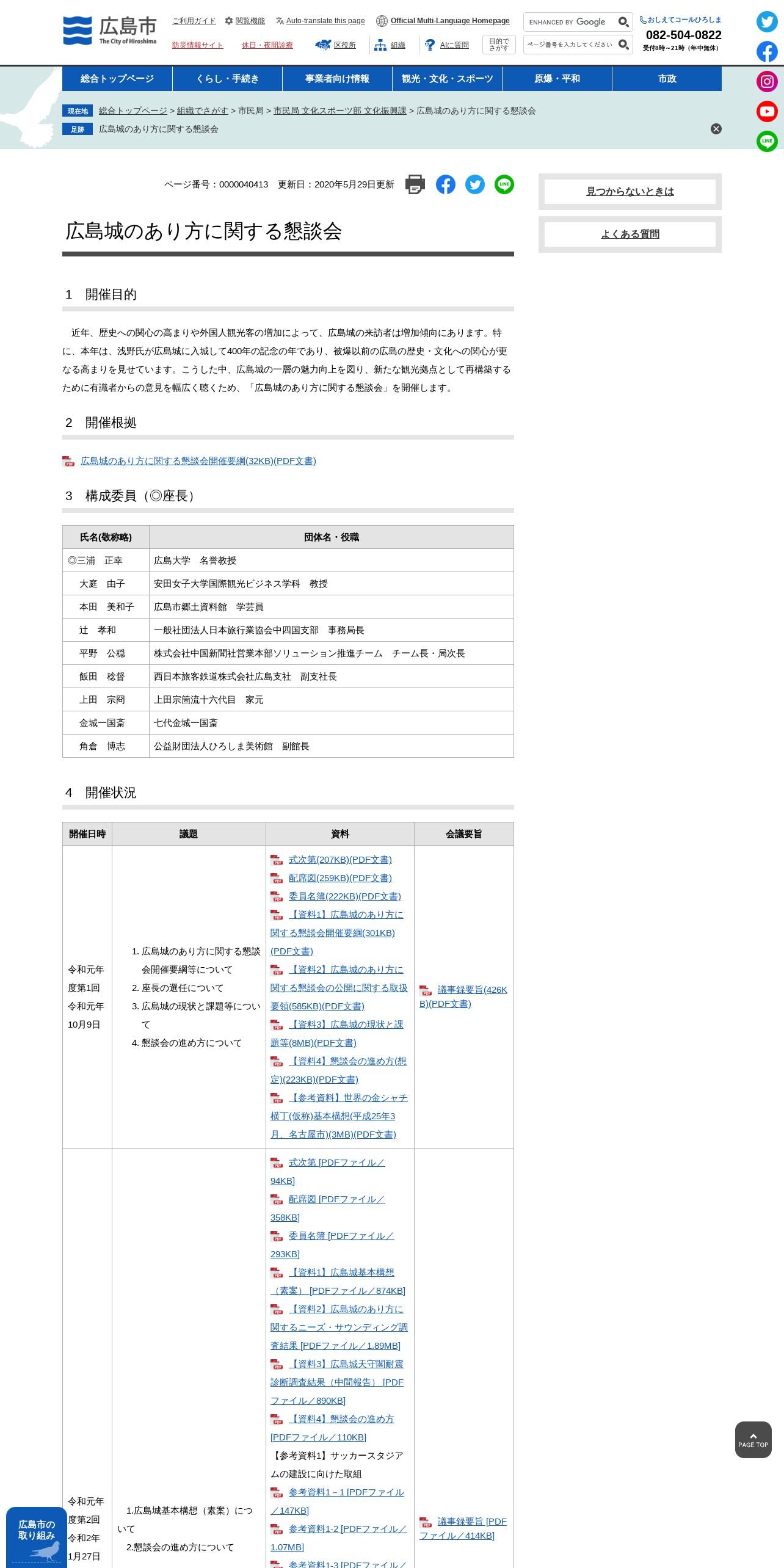Screen dimensions: 784x1568
Task: Click the table cell 上田宗箇流十六代目 家元
Action: click(x=332, y=700)
